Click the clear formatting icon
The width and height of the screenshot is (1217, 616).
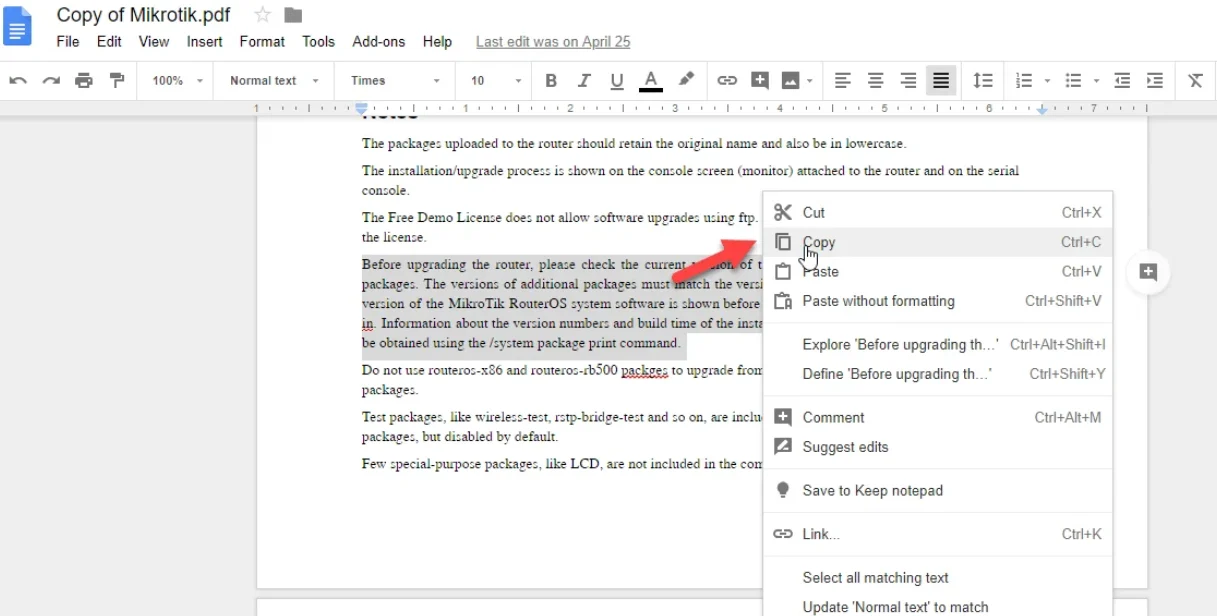pos(1195,81)
